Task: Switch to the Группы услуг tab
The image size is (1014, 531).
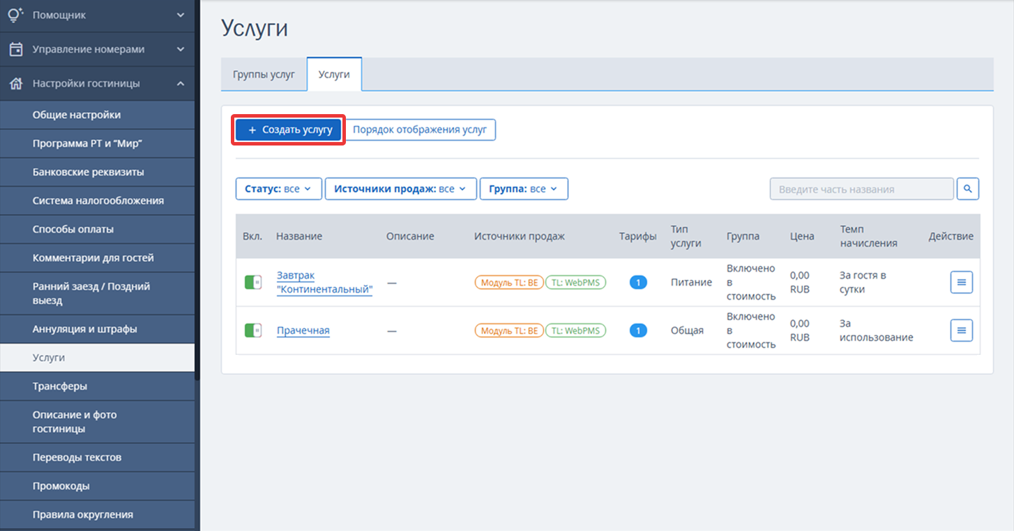Action: 264,74
